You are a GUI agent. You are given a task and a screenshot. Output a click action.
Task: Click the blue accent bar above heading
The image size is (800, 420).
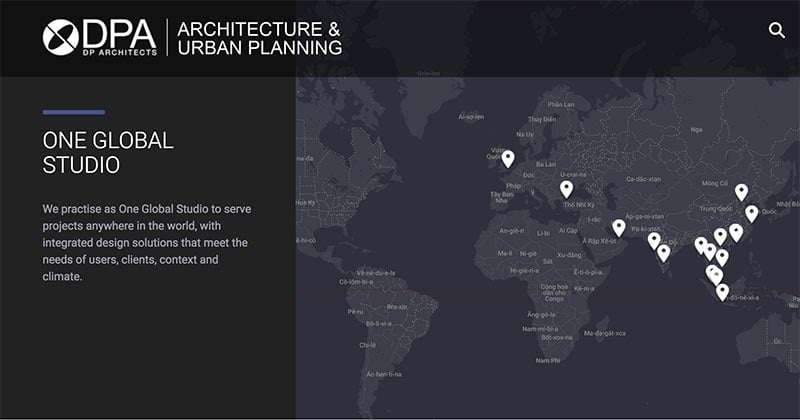pos(74,112)
